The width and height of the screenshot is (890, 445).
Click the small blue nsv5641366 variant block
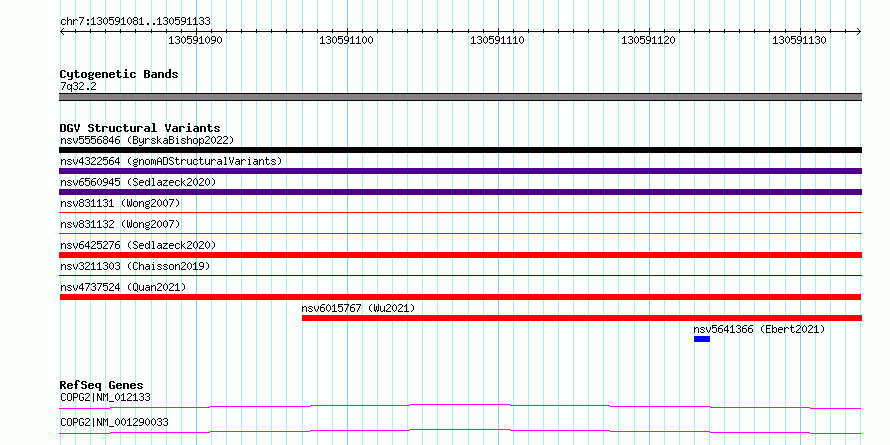coord(702,339)
